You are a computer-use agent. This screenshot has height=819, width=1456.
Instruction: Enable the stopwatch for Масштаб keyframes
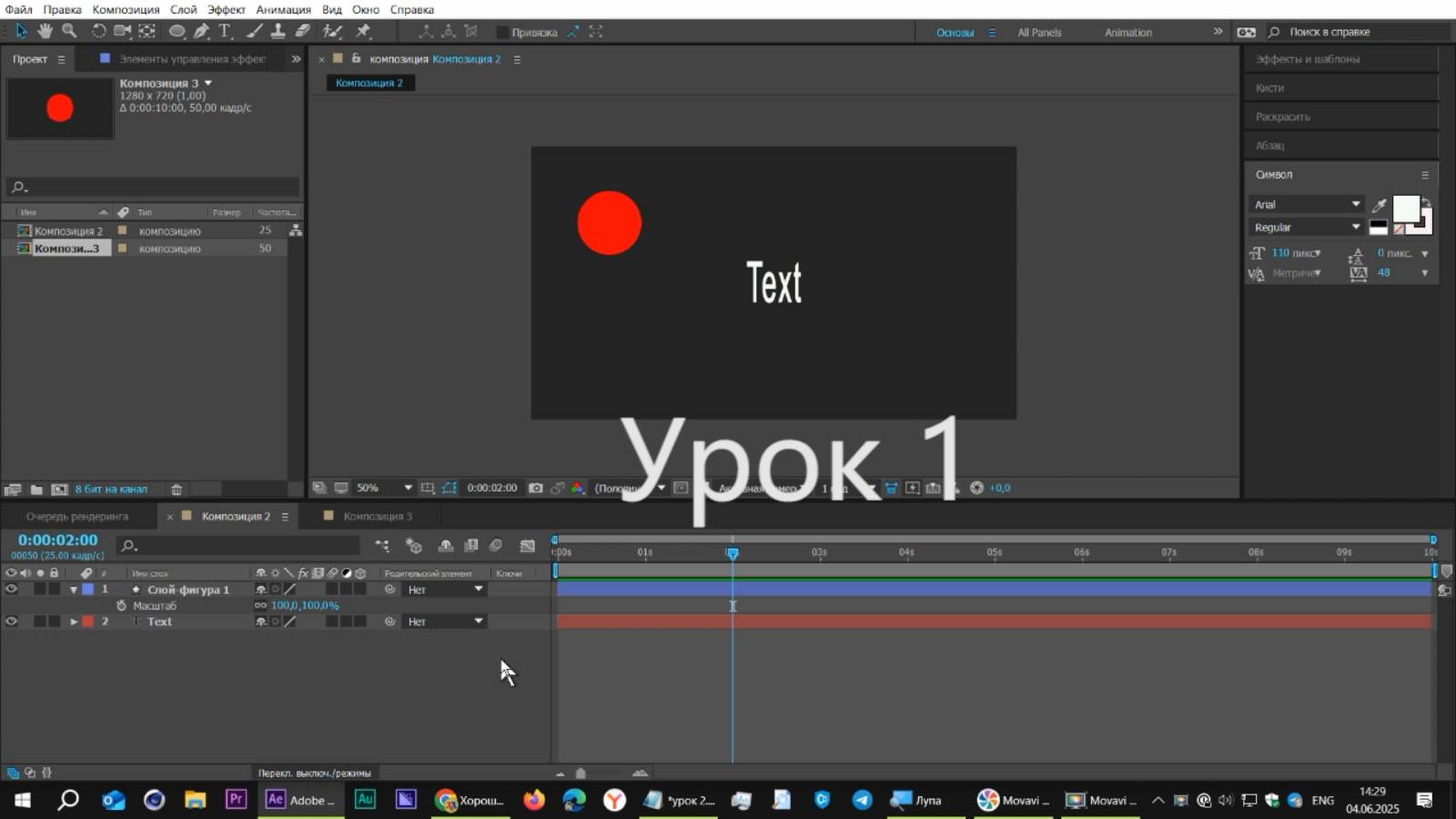(122, 605)
